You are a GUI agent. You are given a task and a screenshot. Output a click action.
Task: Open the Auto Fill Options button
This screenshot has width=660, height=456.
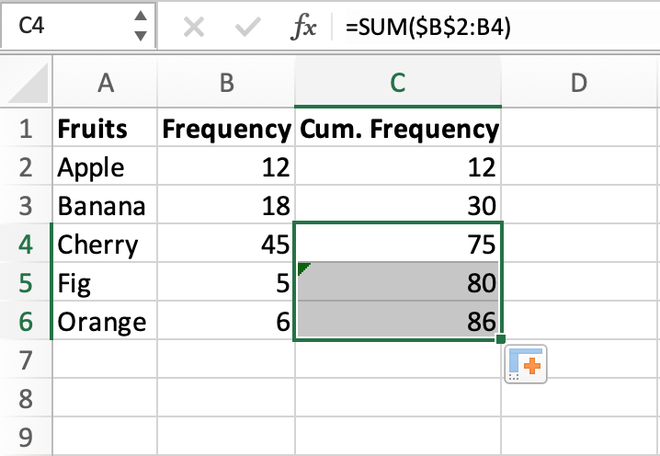(x=526, y=364)
